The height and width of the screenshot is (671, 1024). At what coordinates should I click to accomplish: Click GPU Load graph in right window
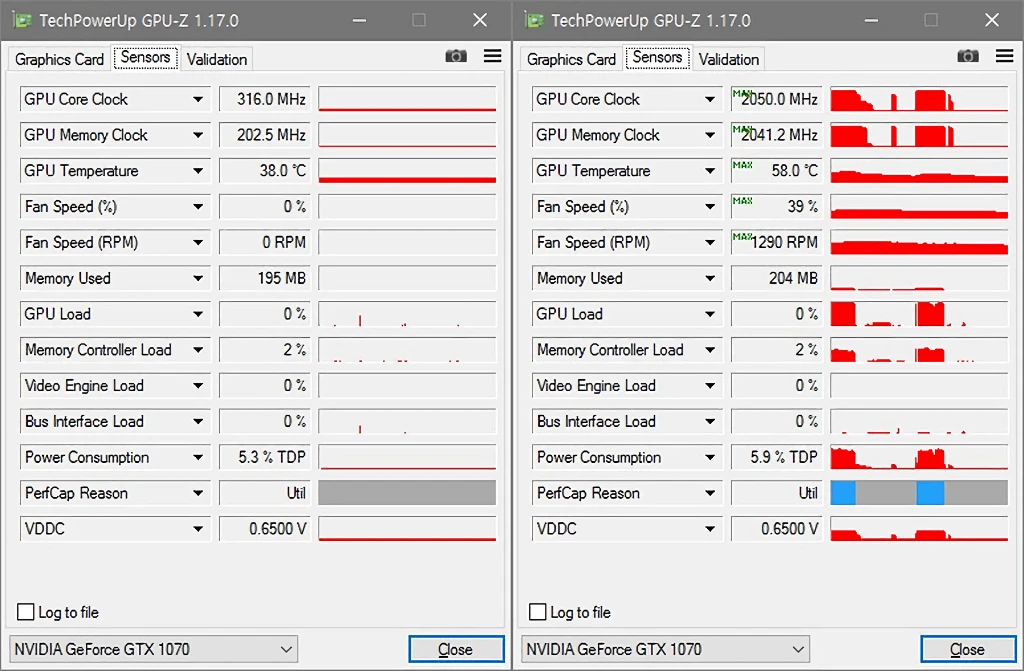tap(919, 314)
